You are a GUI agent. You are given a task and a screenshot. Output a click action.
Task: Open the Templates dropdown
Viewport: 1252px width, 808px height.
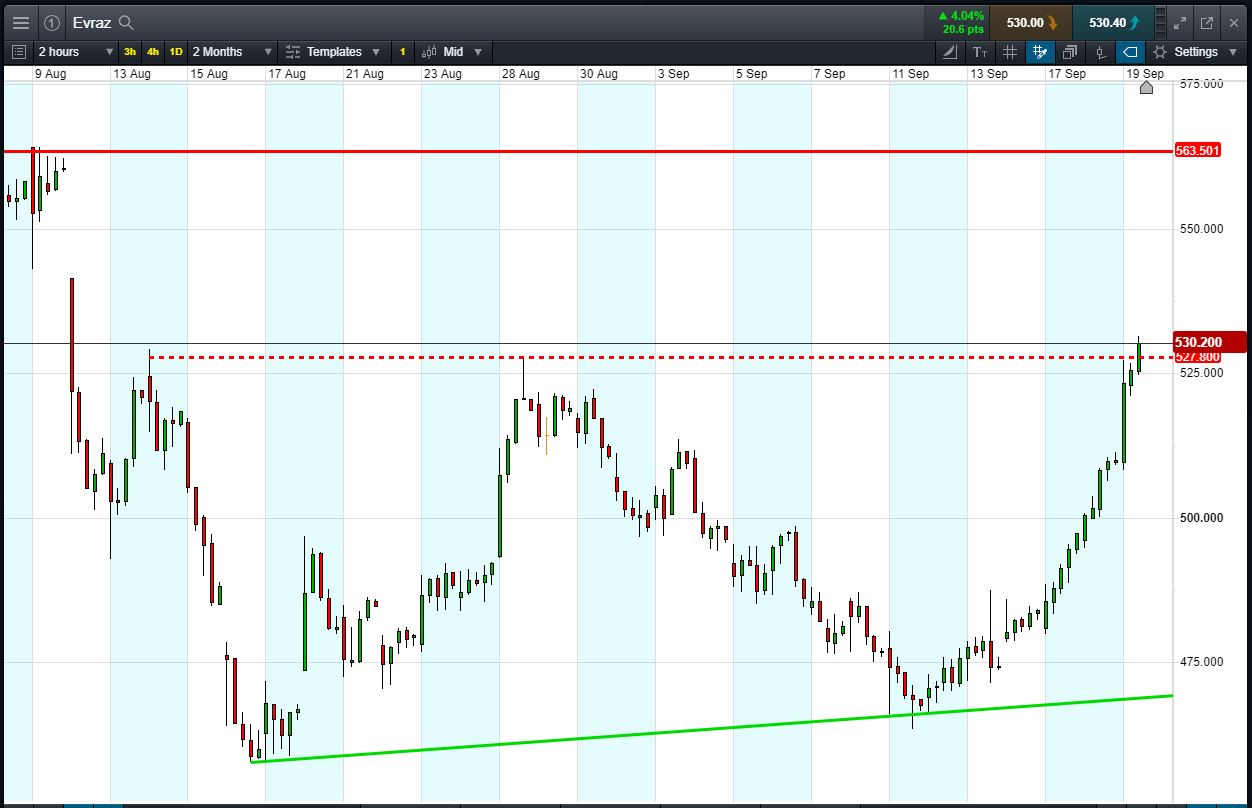pyautogui.click(x=333, y=52)
